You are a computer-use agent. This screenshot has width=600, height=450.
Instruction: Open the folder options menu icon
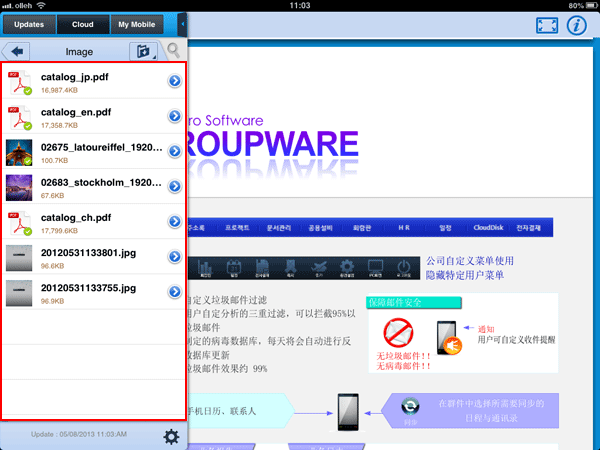click(144, 50)
